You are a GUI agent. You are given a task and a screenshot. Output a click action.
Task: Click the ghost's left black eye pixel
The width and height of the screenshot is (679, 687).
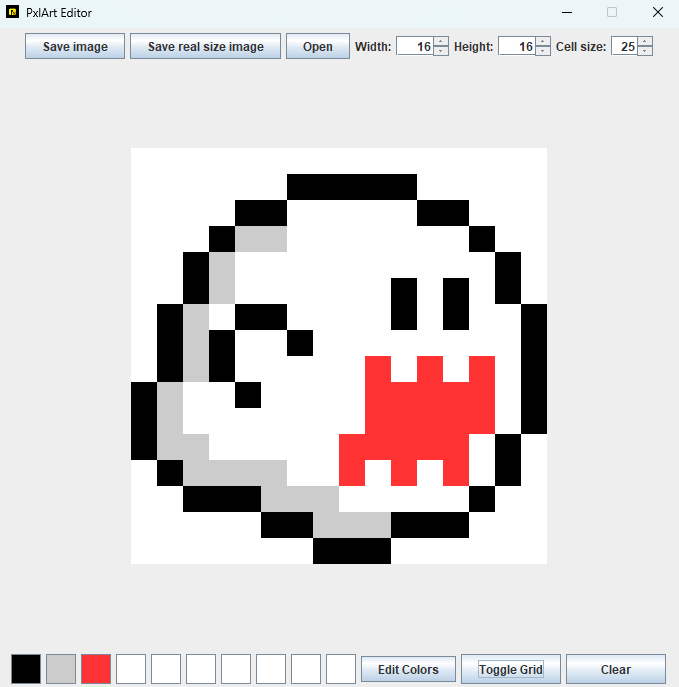pos(404,304)
